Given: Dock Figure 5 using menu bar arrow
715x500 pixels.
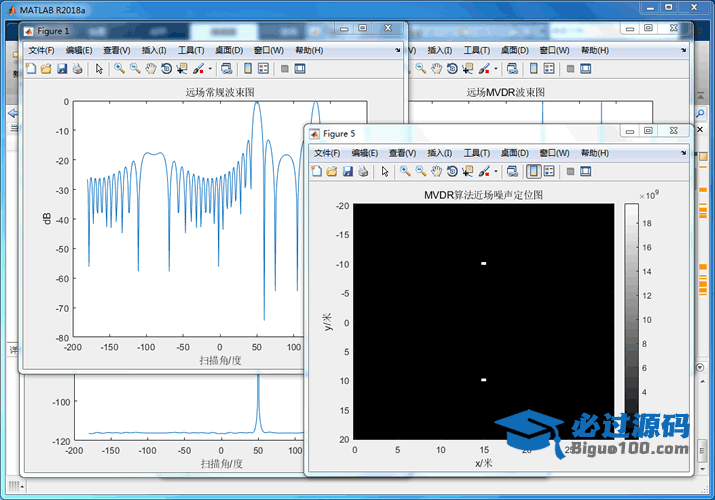Looking at the screenshot, I should pos(684,153).
